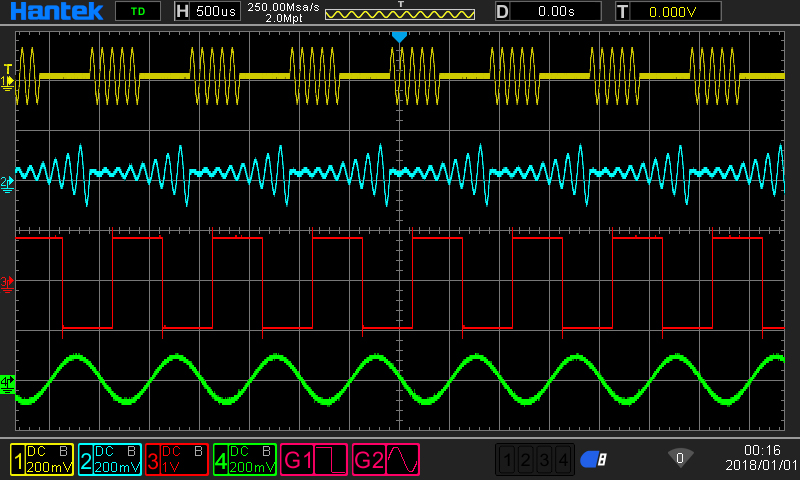The image size is (800, 480).
Task: Click the TD trigger status indicator
Action: tap(136, 12)
